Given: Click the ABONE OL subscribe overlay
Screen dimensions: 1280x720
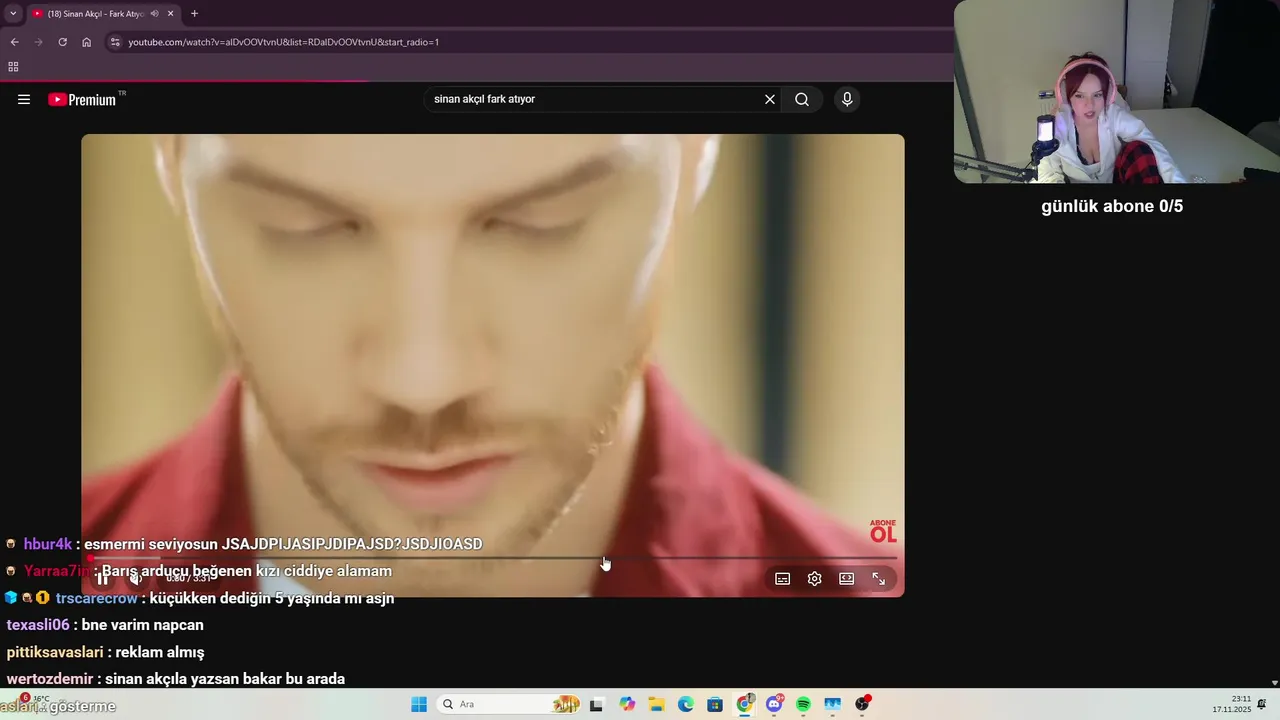Looking at the screenshot, I should click(x=883, y=531).
